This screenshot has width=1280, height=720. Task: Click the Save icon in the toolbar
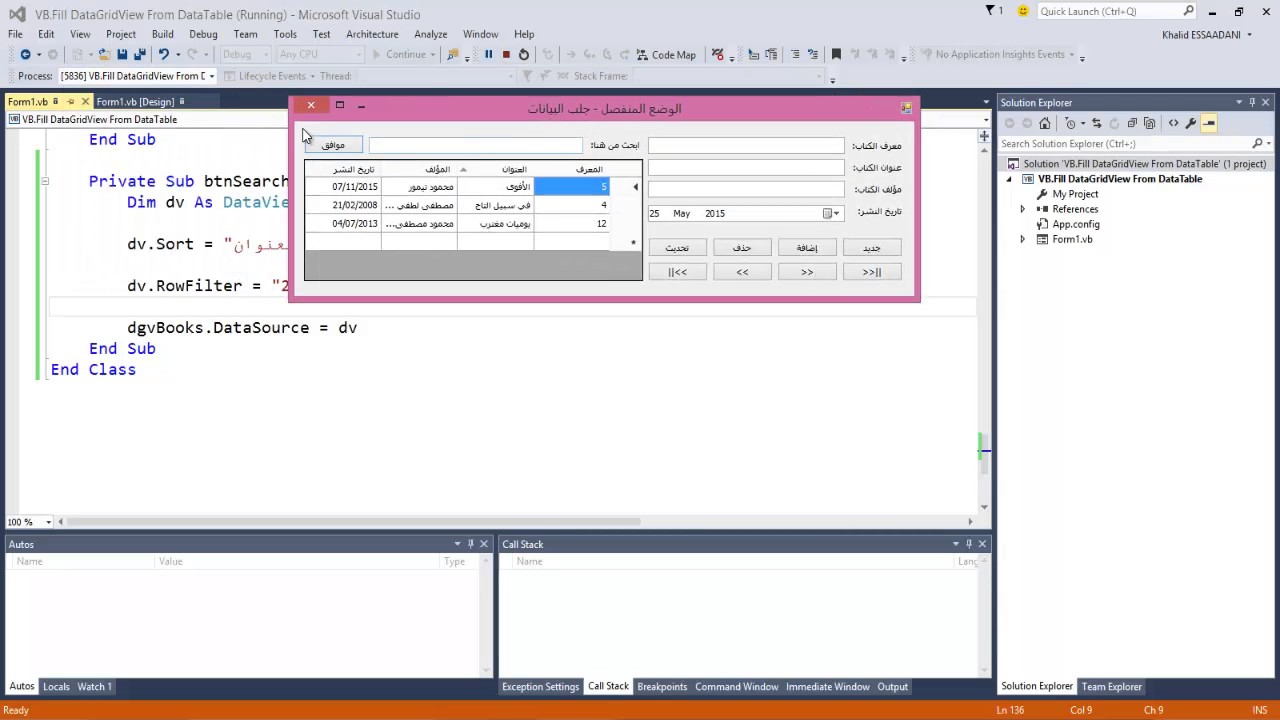click(x=122, y=55)
